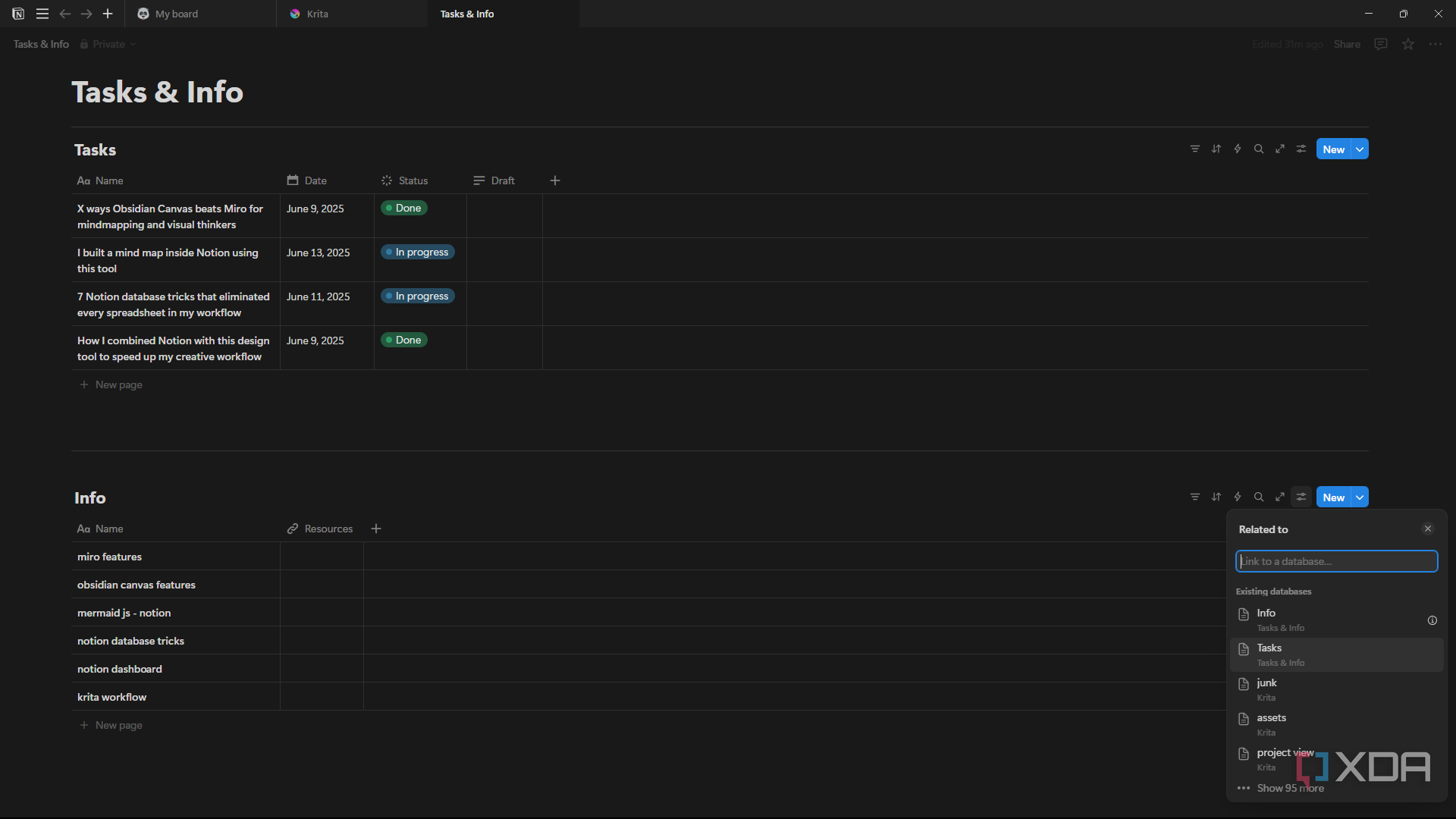Click the Share button
Viewport: 1456px width, 819px height.
1347,44
